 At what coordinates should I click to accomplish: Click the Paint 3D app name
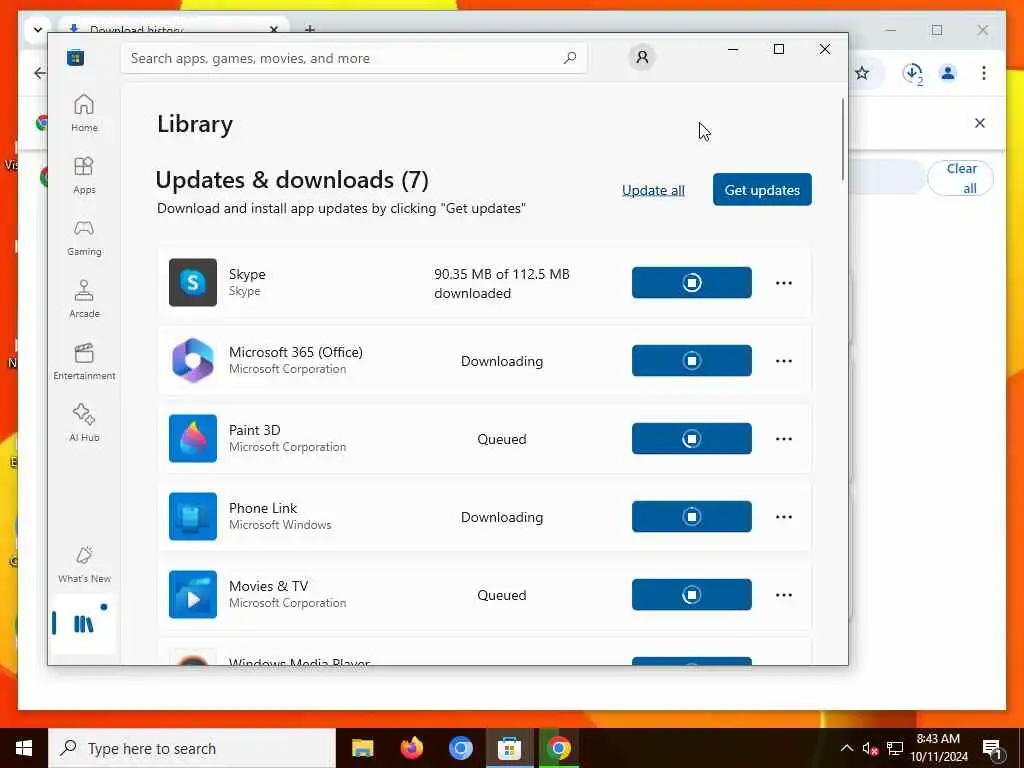pos(255,430)
